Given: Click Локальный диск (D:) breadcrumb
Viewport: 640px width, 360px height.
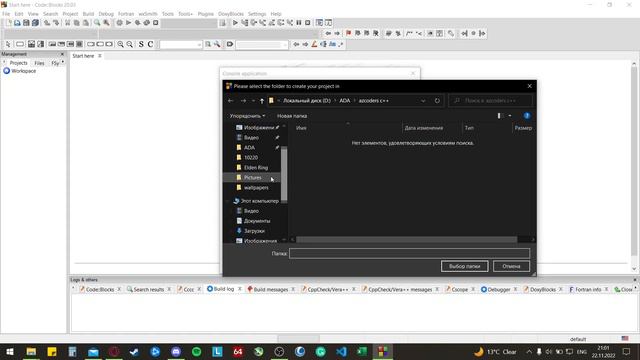Looking at the screenshot, I should click(307, 101).
